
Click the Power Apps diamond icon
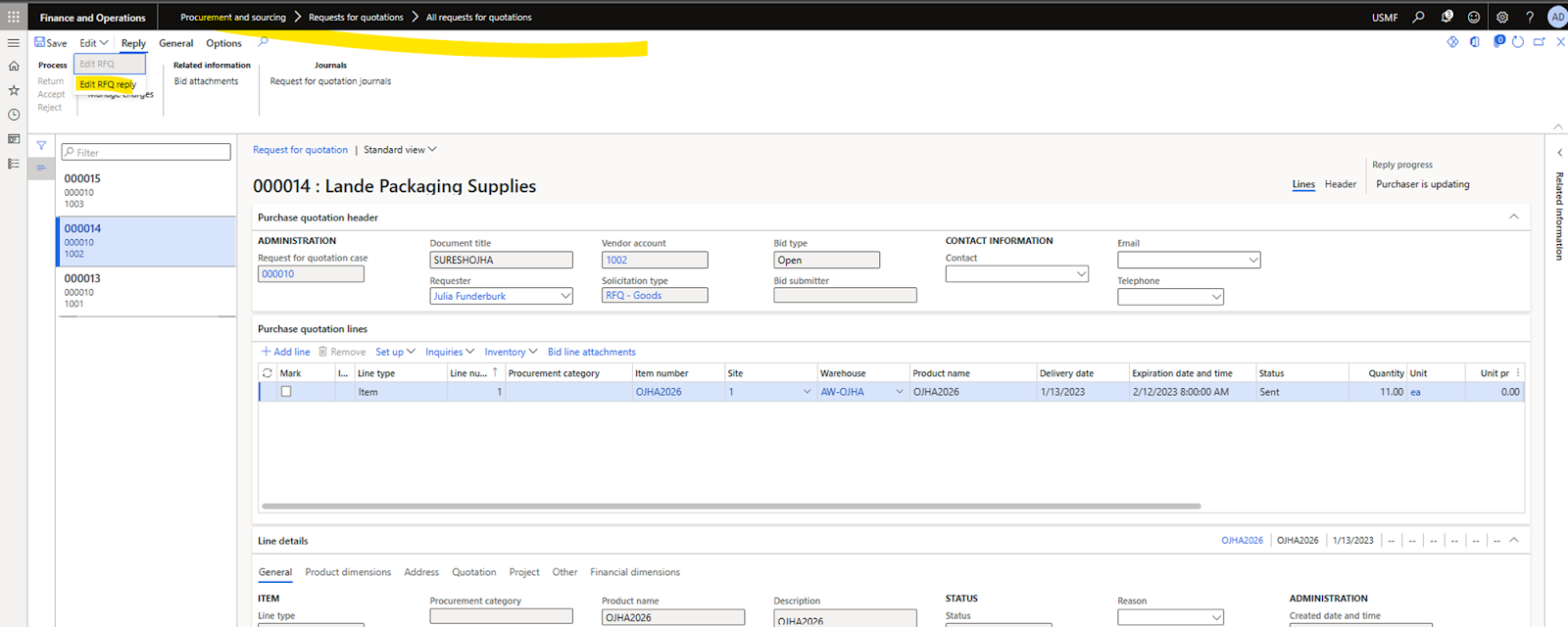click(1452, 42)
